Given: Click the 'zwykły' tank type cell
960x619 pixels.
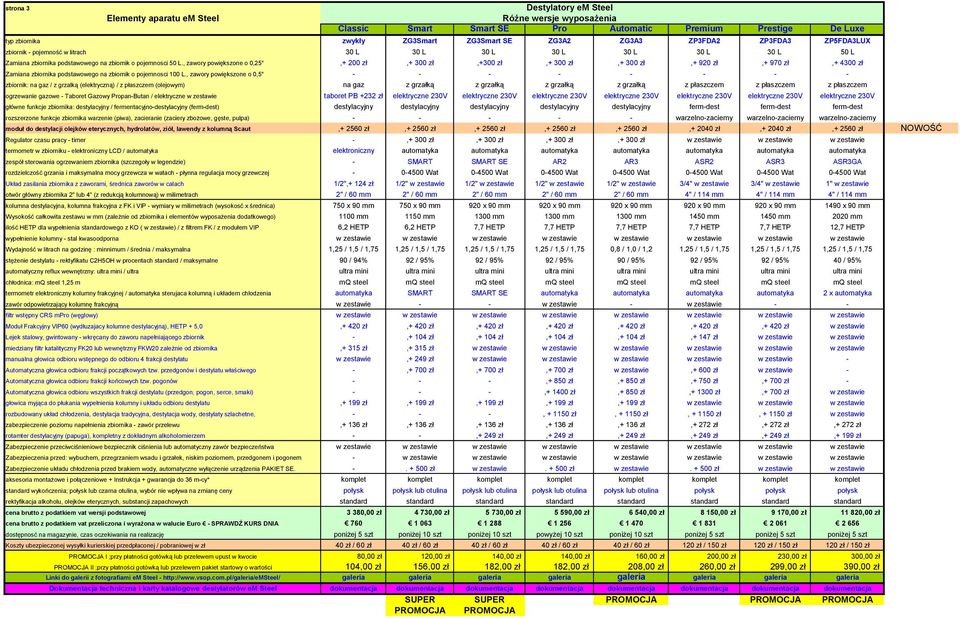Looking at the screenshot, I should tap(353, 41).
